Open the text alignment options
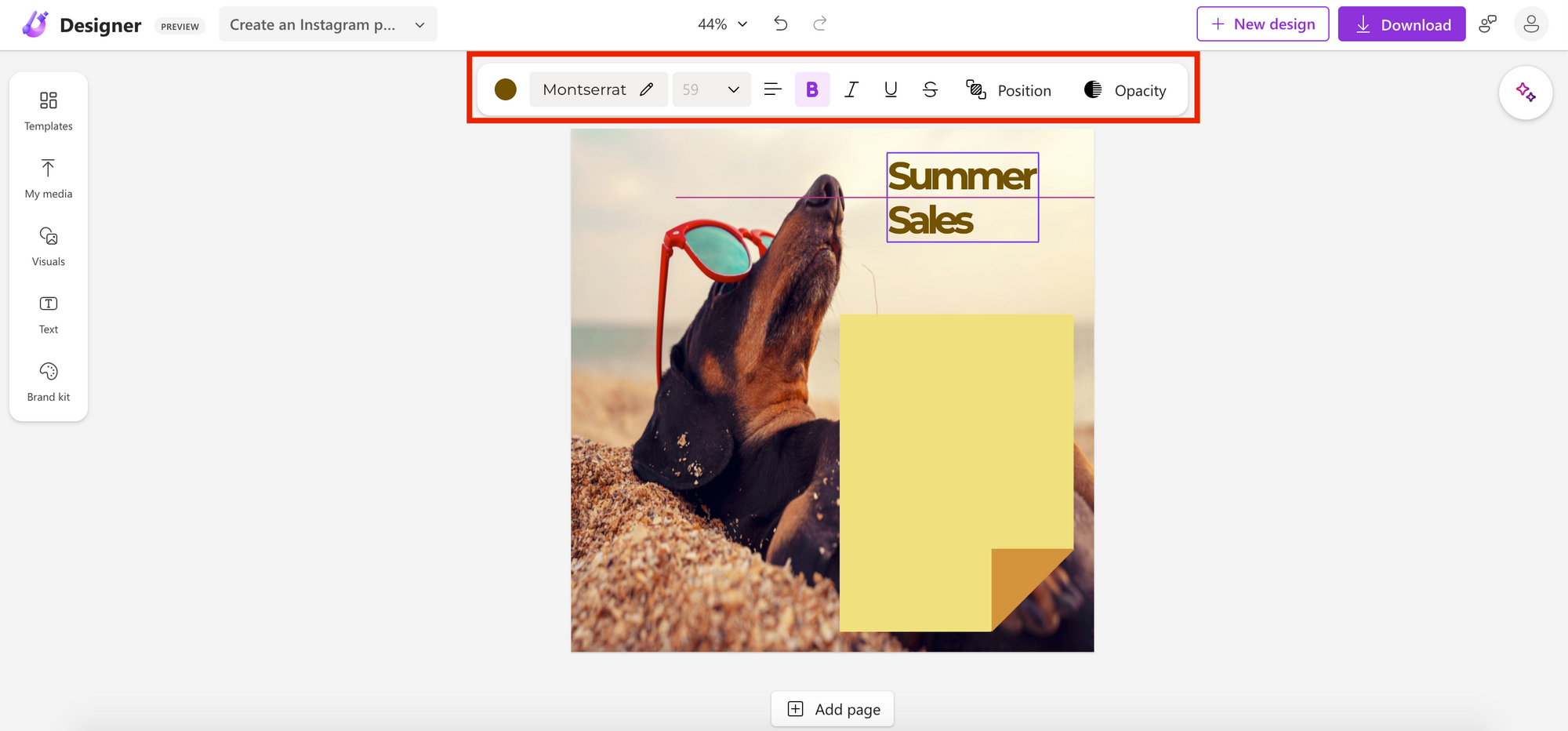 (x=772, y=89)
